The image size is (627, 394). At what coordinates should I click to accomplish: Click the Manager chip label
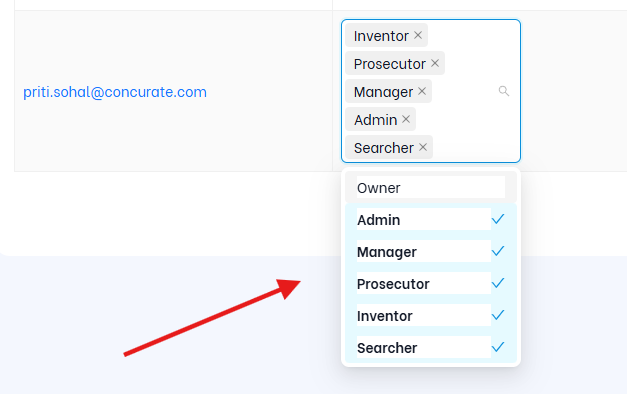[383, 92]
